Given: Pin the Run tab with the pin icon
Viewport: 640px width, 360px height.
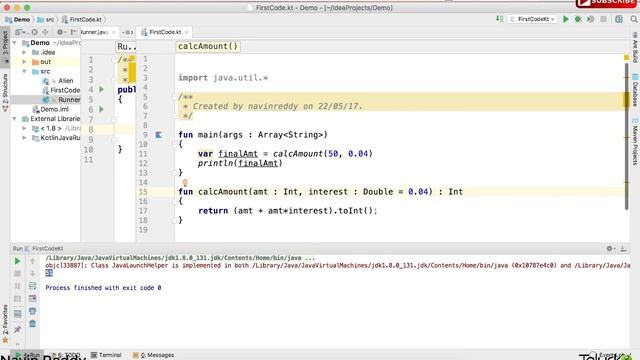Looking at the screenshot, I should click(x=17, y=329).
